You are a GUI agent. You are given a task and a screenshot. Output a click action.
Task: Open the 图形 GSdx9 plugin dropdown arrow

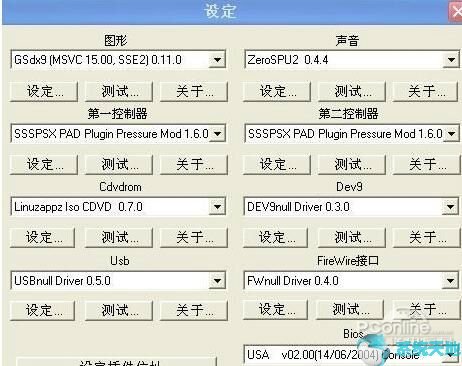pyautogui.click(x=217, y=60)
